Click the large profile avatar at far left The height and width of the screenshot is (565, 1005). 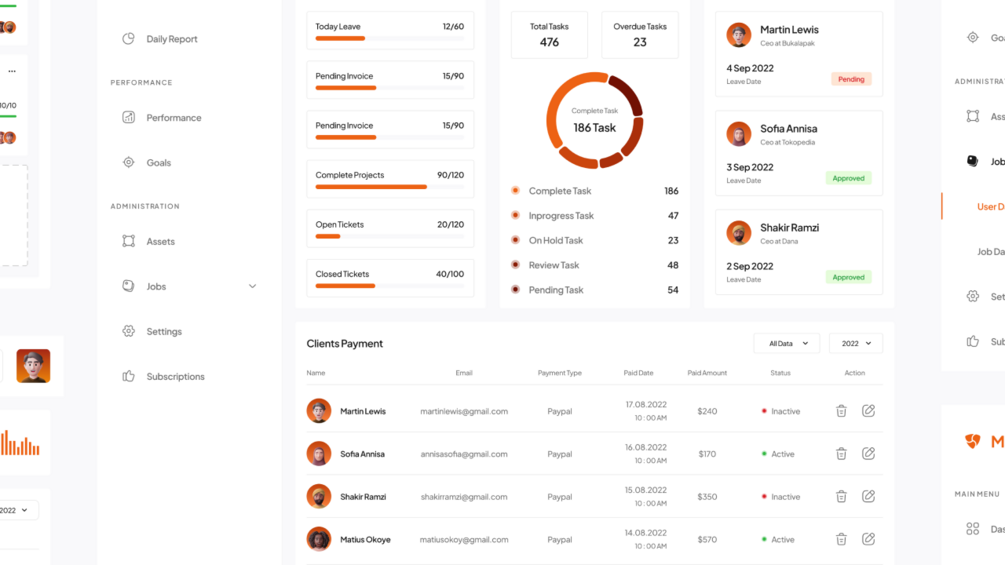33,366
